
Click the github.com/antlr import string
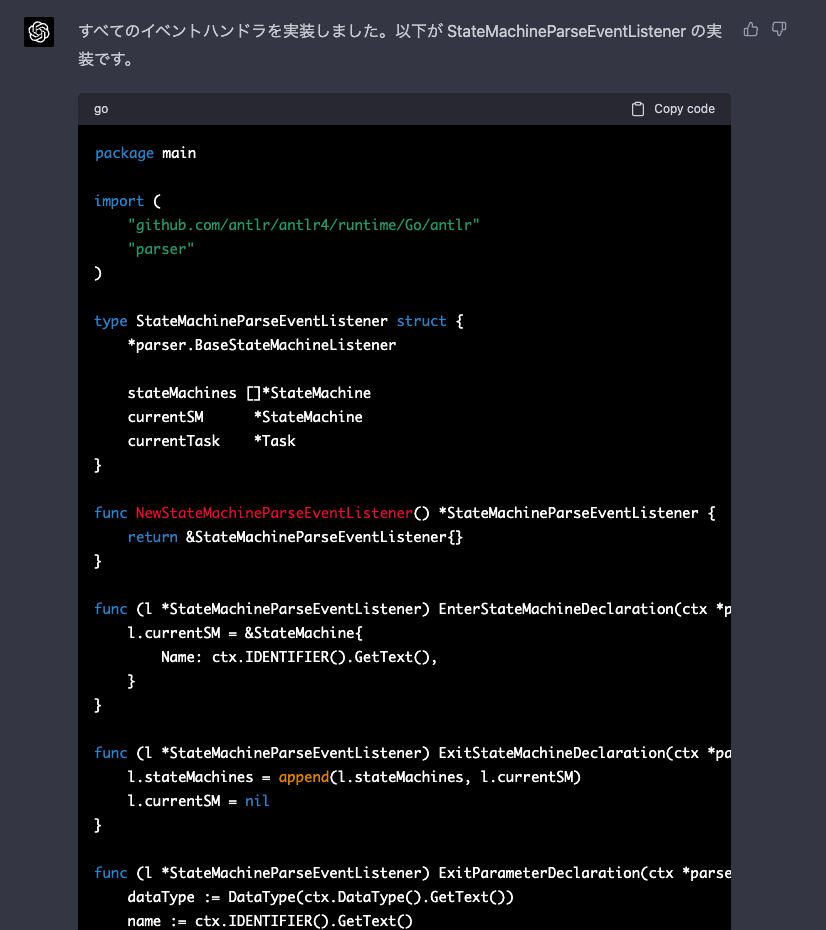tap(304, 225)
